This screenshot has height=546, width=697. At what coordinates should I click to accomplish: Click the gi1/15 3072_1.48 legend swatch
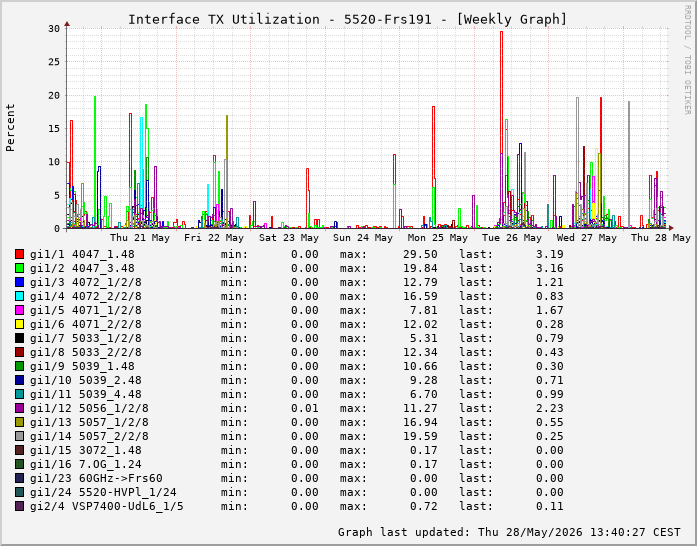[19, 450]
